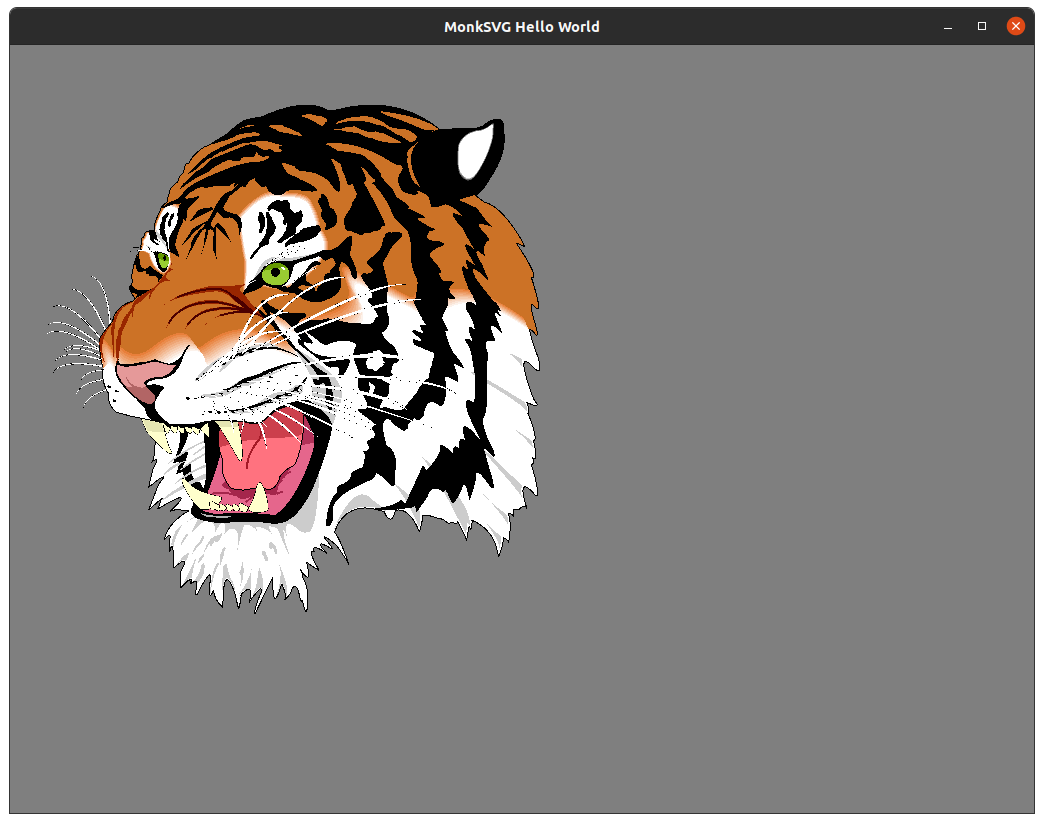Click the lower fang below the tongue
This screenshot has width=1044, height=823.
coord(259,497)
